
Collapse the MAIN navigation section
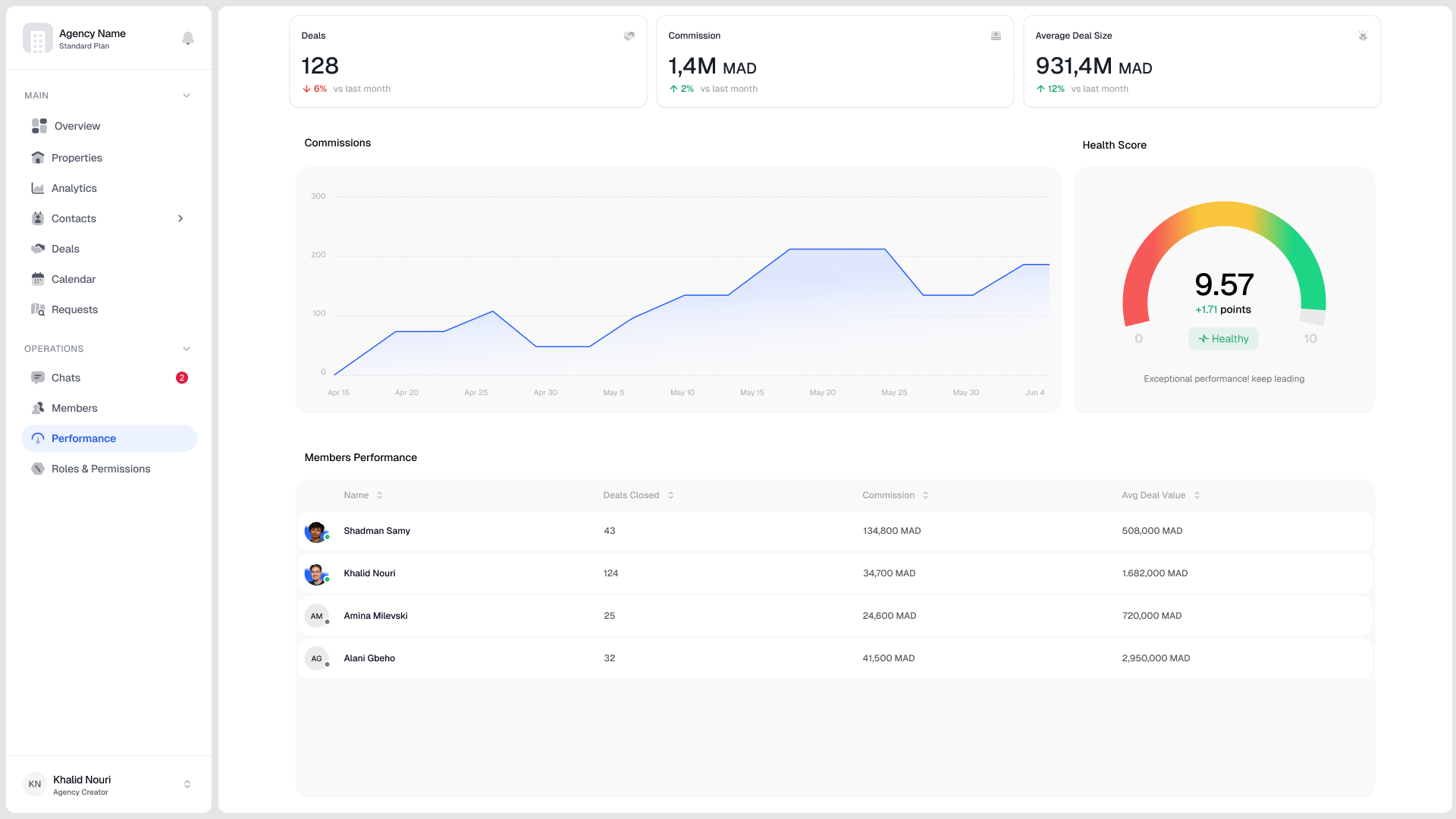click(187, 95)
